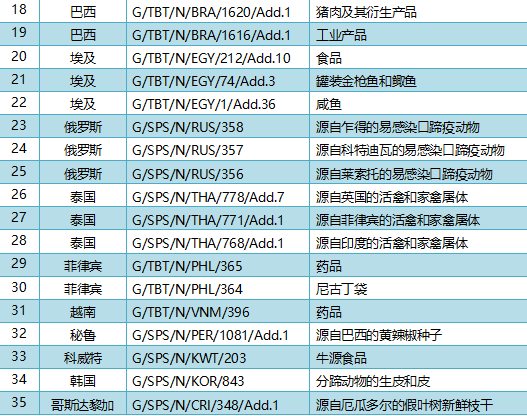Click notification G/SPS/N/RUS/356
The image size is (527, 416).
tap(188, 174)
